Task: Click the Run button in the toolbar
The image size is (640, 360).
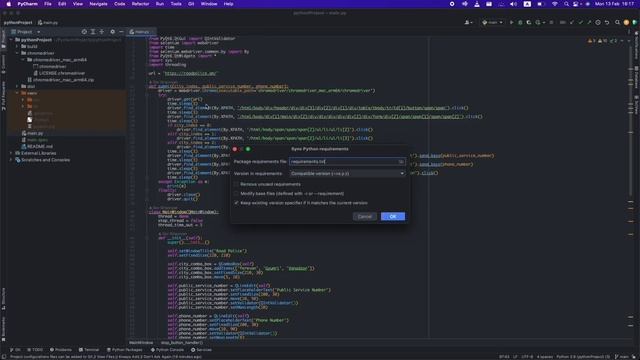Action: pos(511,22)
